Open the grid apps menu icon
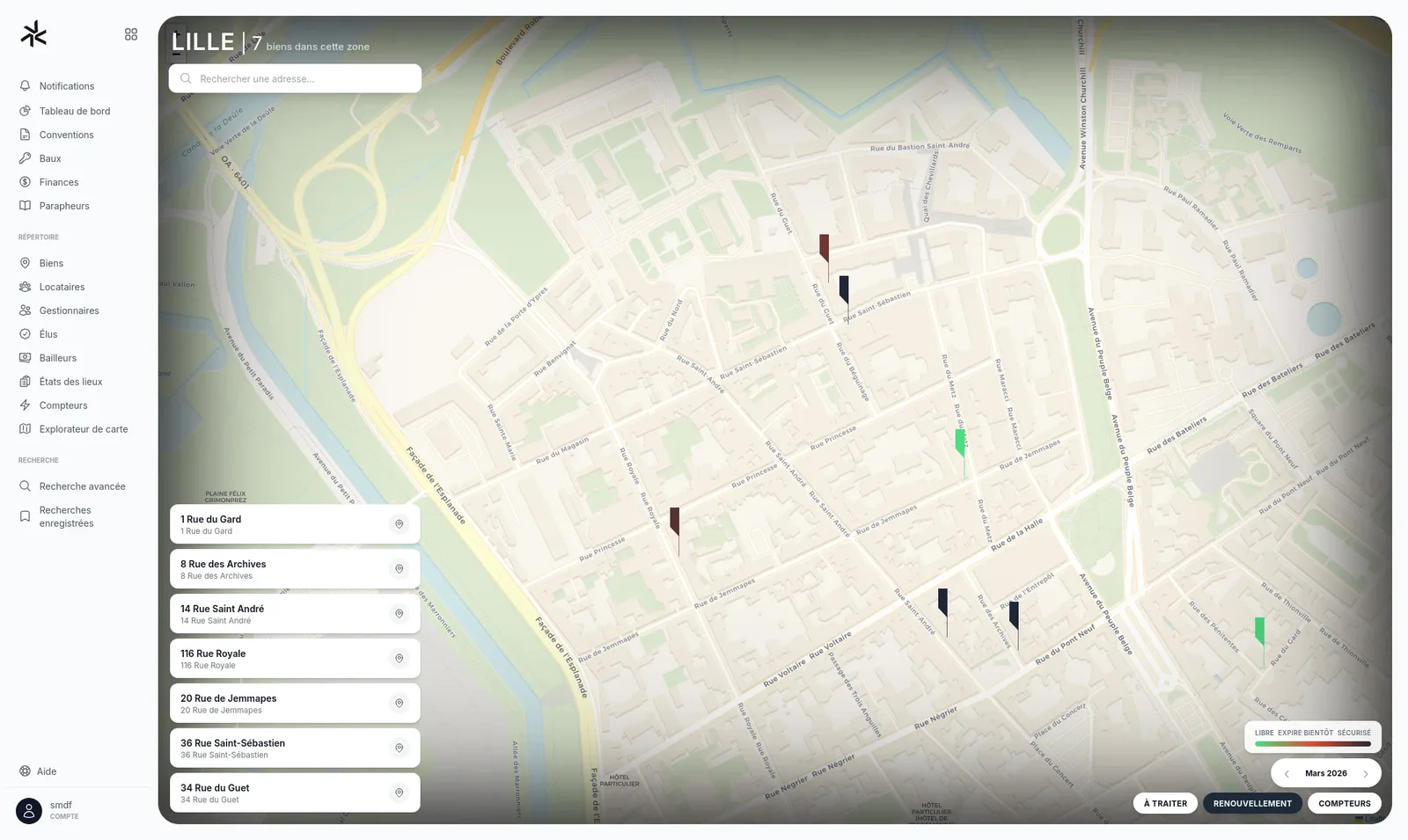The width and height of the screenshot is (1408, 840). (131, 34)
